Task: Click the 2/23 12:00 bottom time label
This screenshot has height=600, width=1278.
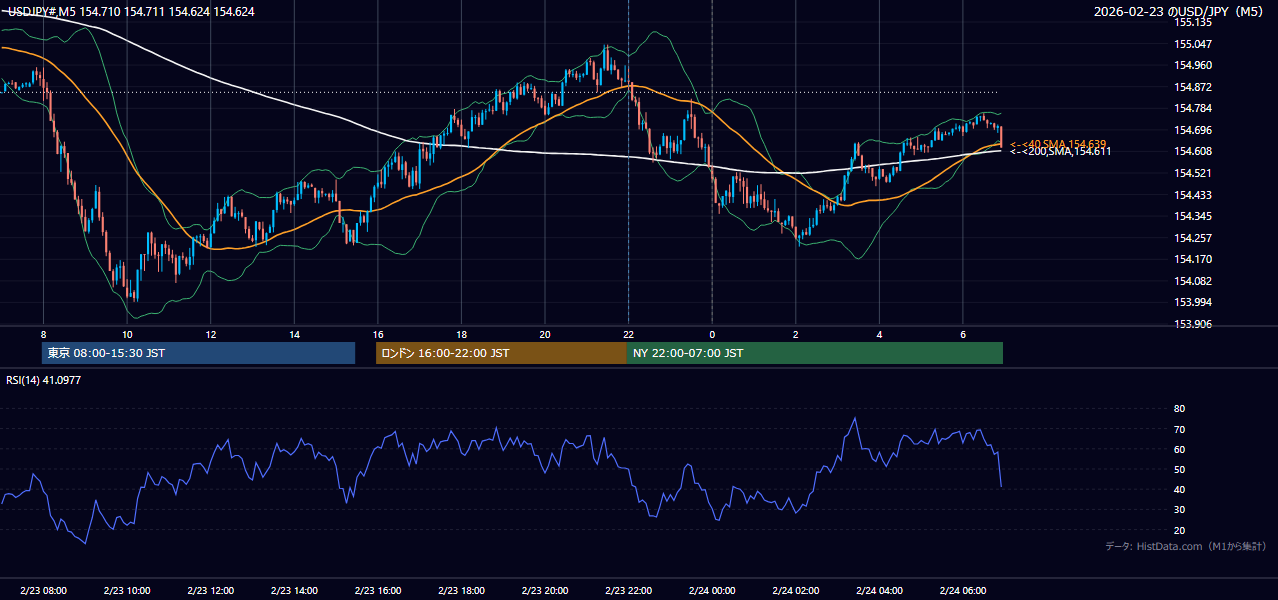Action: (x=210, y=591)
